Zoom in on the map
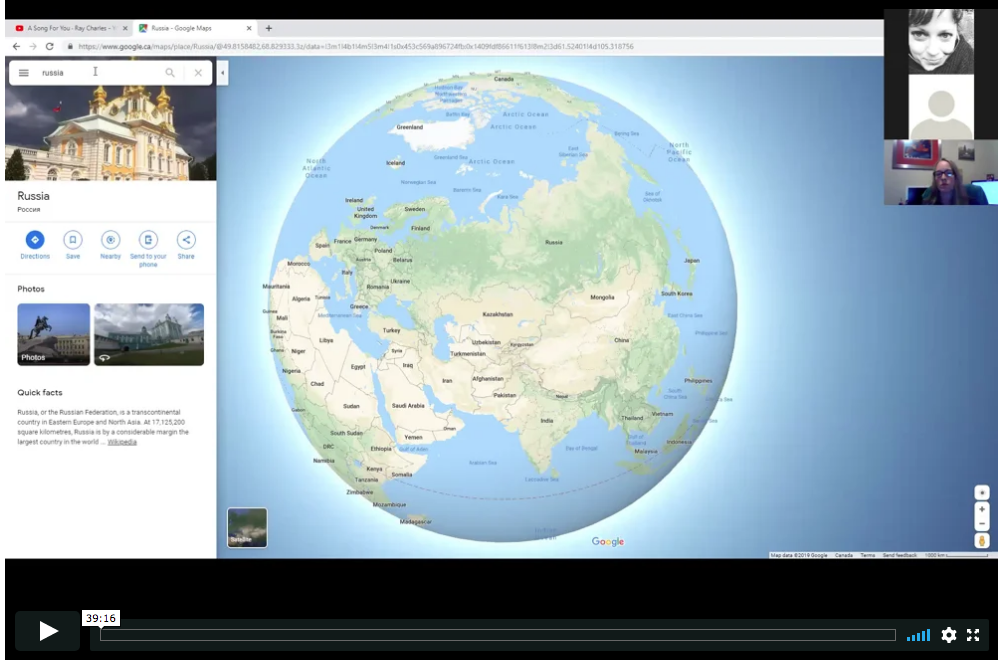The height and width of the screenshot is (660, 998). [981, 509]
